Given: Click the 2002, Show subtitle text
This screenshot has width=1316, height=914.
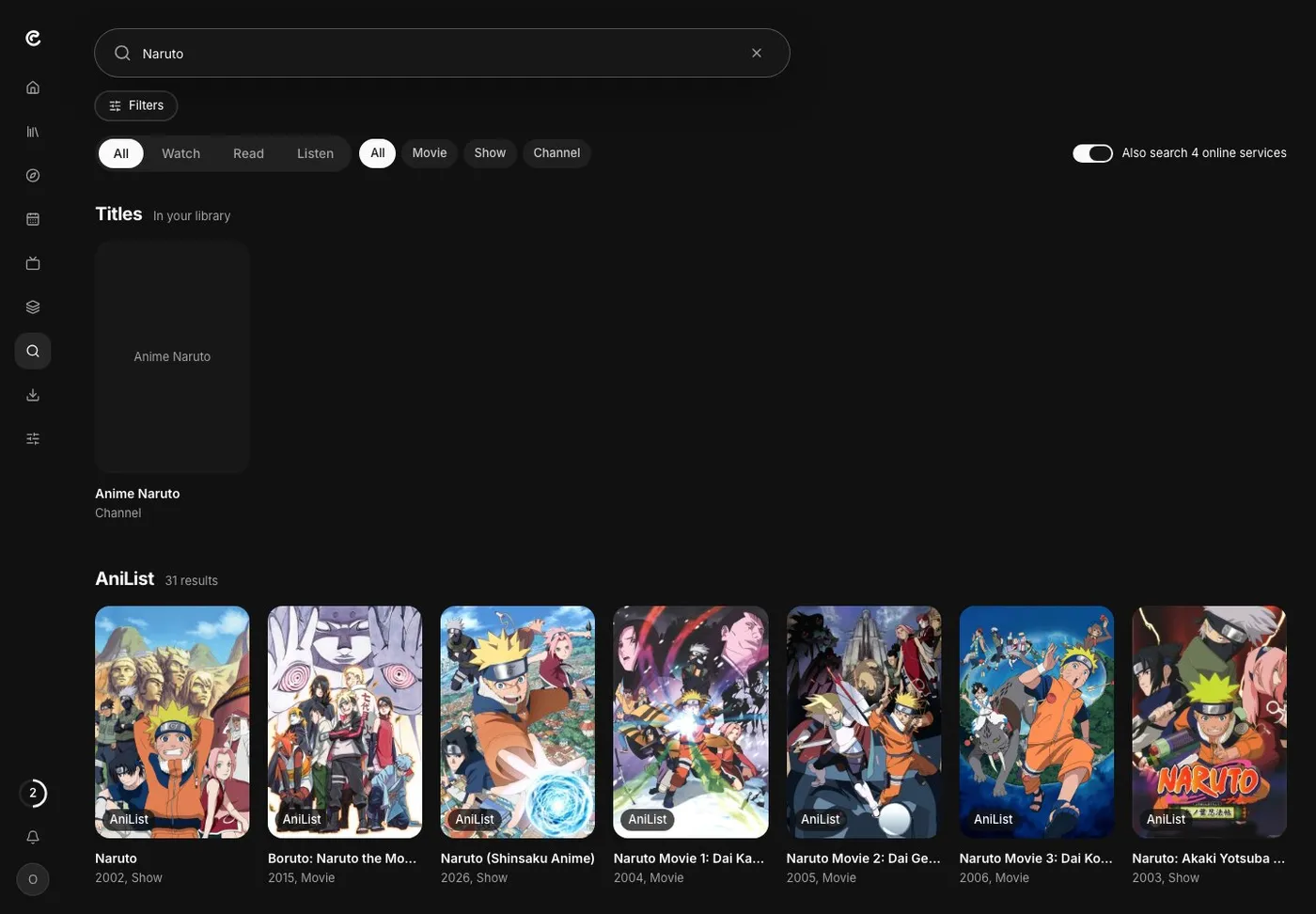Looking at the screenshot, I should (x=129, y=878).
